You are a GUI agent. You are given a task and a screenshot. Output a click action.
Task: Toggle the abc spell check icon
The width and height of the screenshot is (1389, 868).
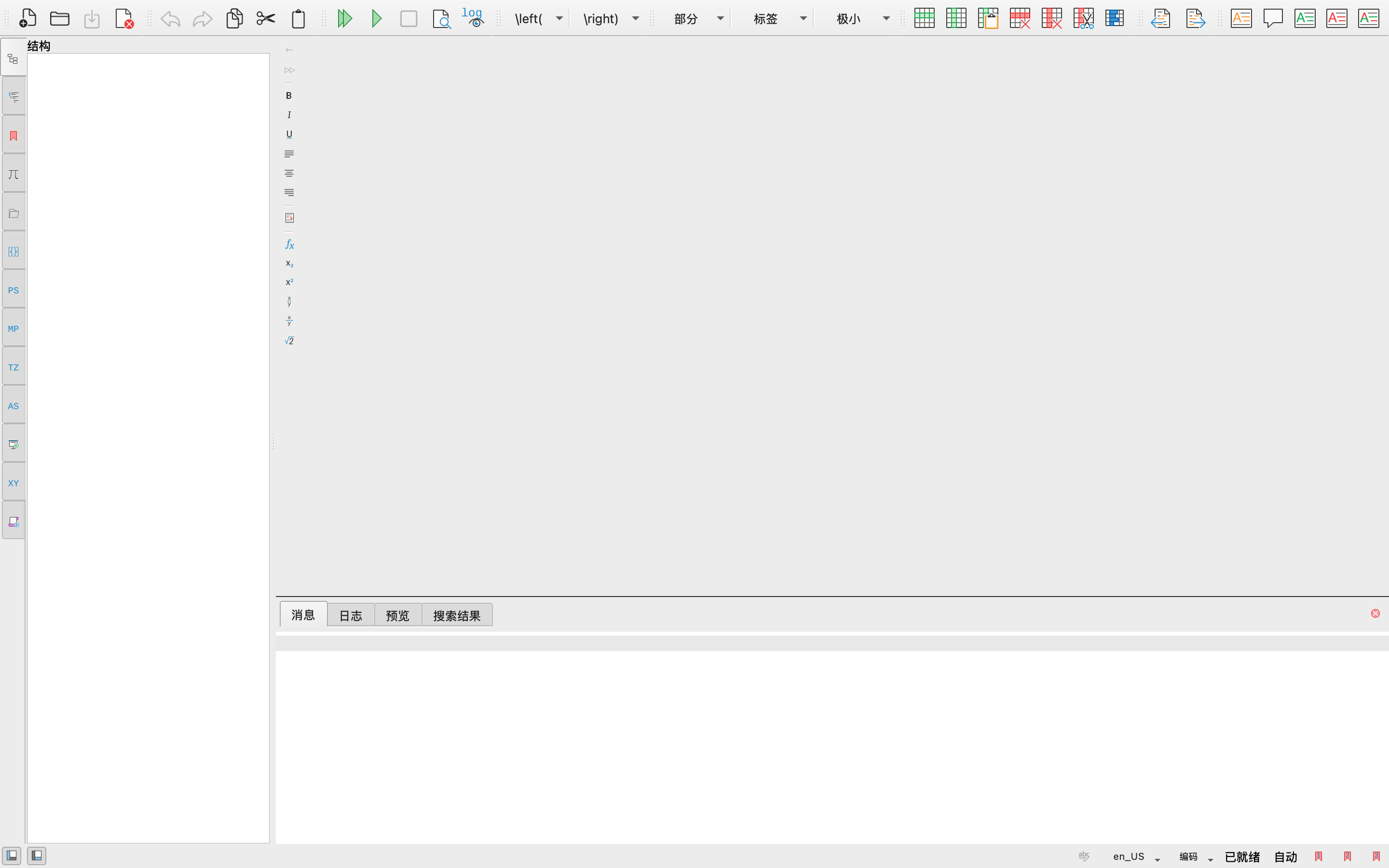point(1084,856)
